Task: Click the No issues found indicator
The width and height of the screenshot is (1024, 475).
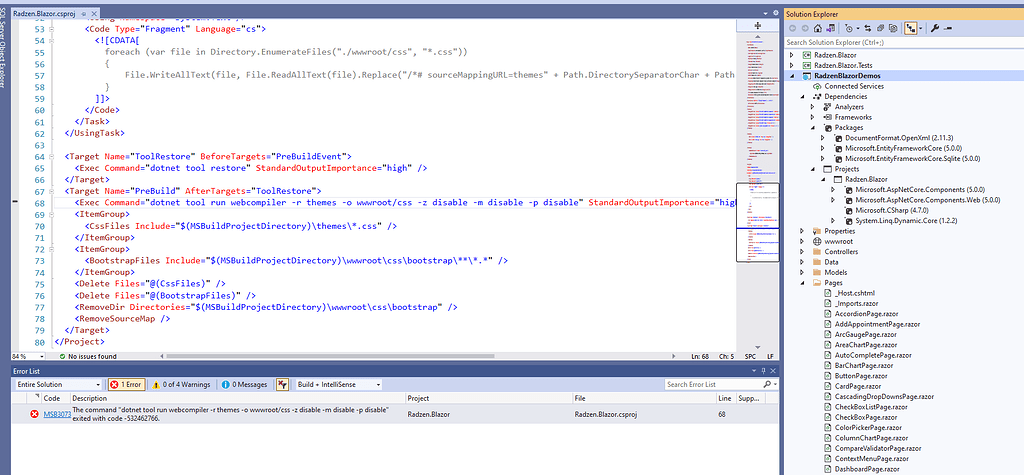Action: coord(88,357)
